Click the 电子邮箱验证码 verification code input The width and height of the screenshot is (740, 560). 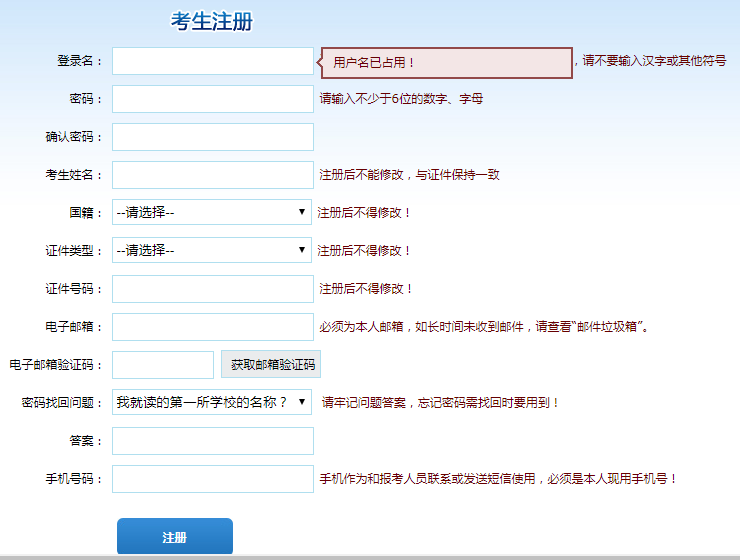pos(163,365)
